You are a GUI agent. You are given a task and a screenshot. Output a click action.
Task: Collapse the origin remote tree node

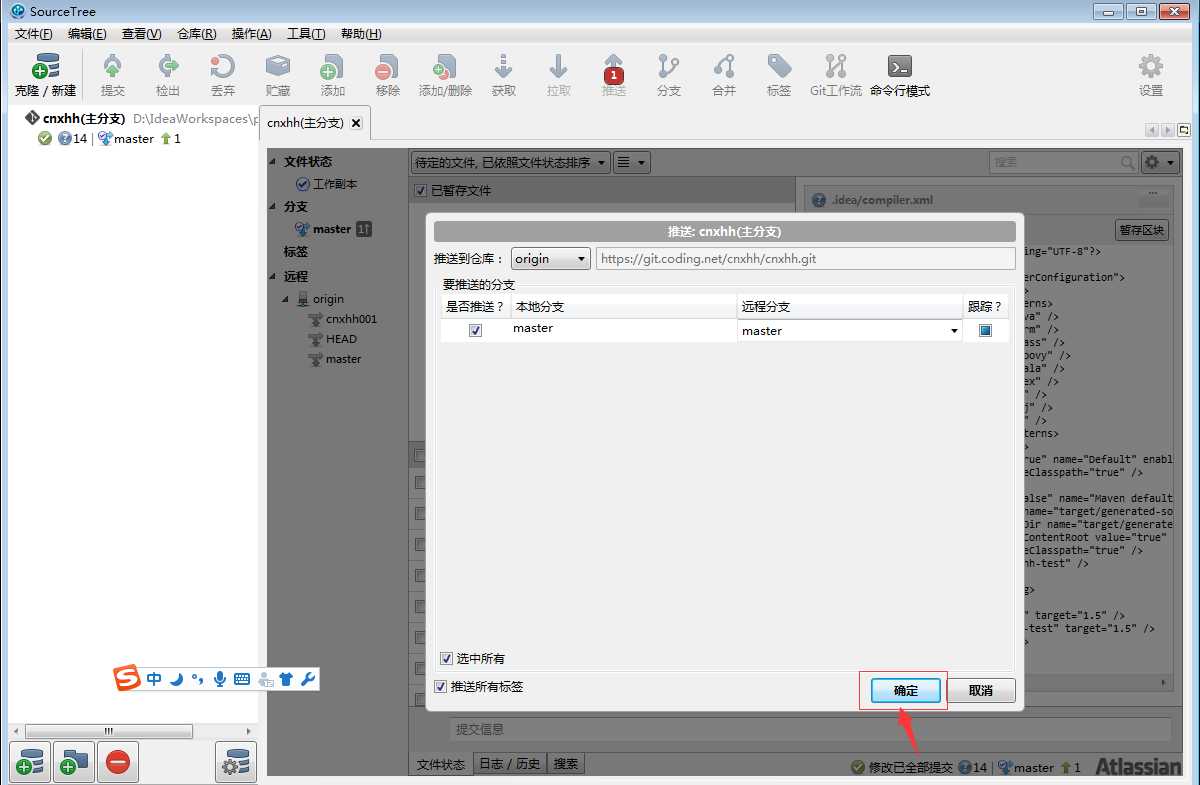coord(287,299)
